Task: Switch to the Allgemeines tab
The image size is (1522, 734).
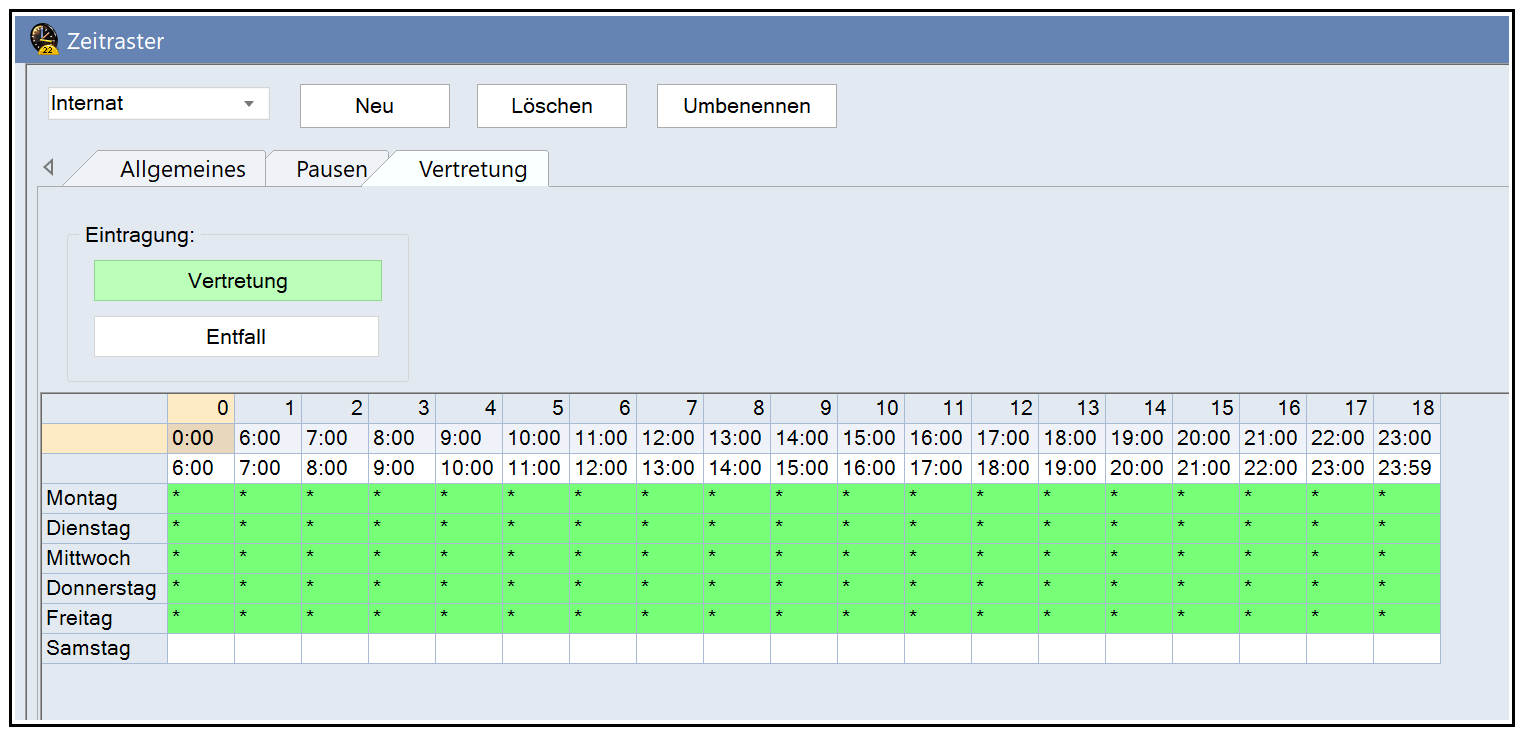Action: pos(182,169)
